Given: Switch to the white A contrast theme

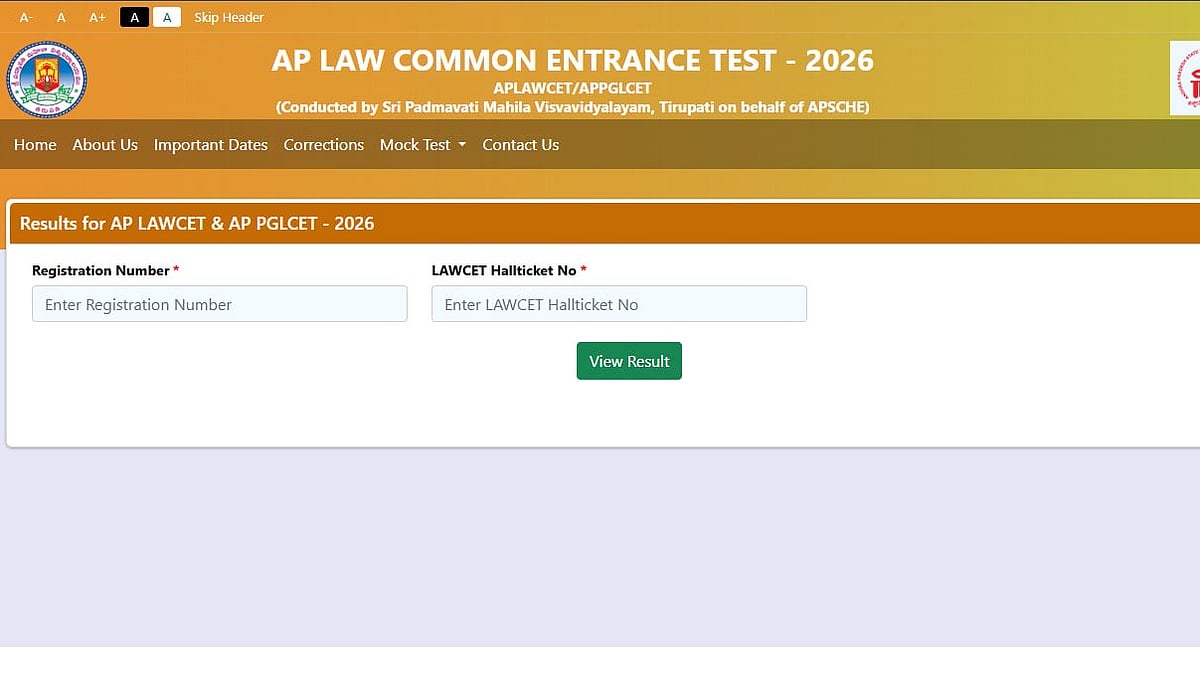Looking at the screenshot, I should (167, 17).
